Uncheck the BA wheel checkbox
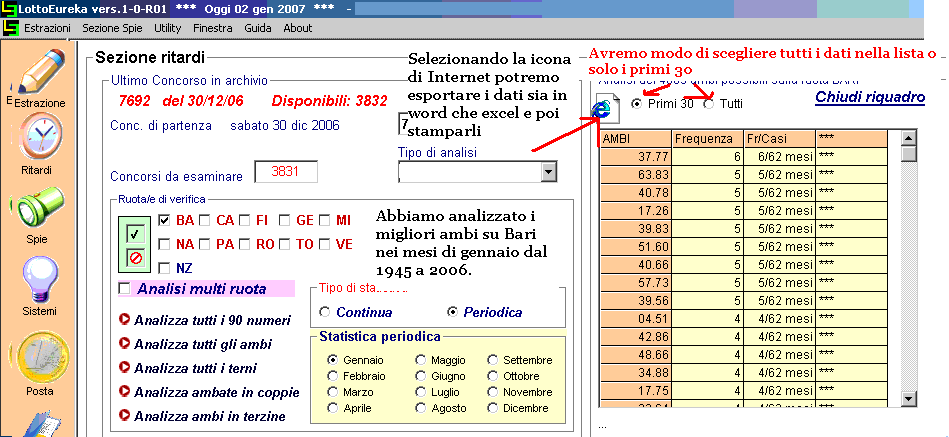The height and width of the screenshot is (437, 949). [163, 220]
